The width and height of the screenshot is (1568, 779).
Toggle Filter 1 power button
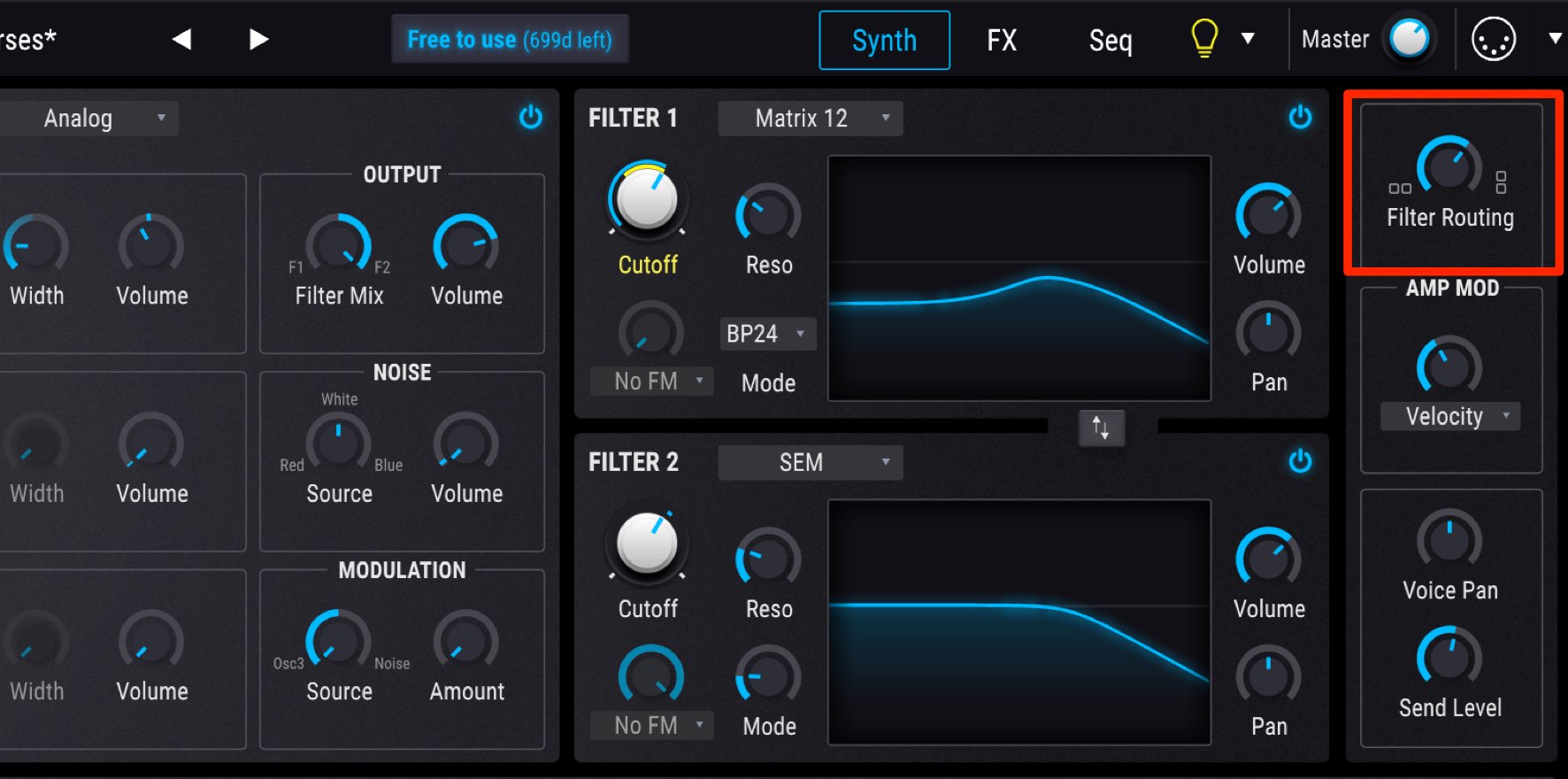1300,117
